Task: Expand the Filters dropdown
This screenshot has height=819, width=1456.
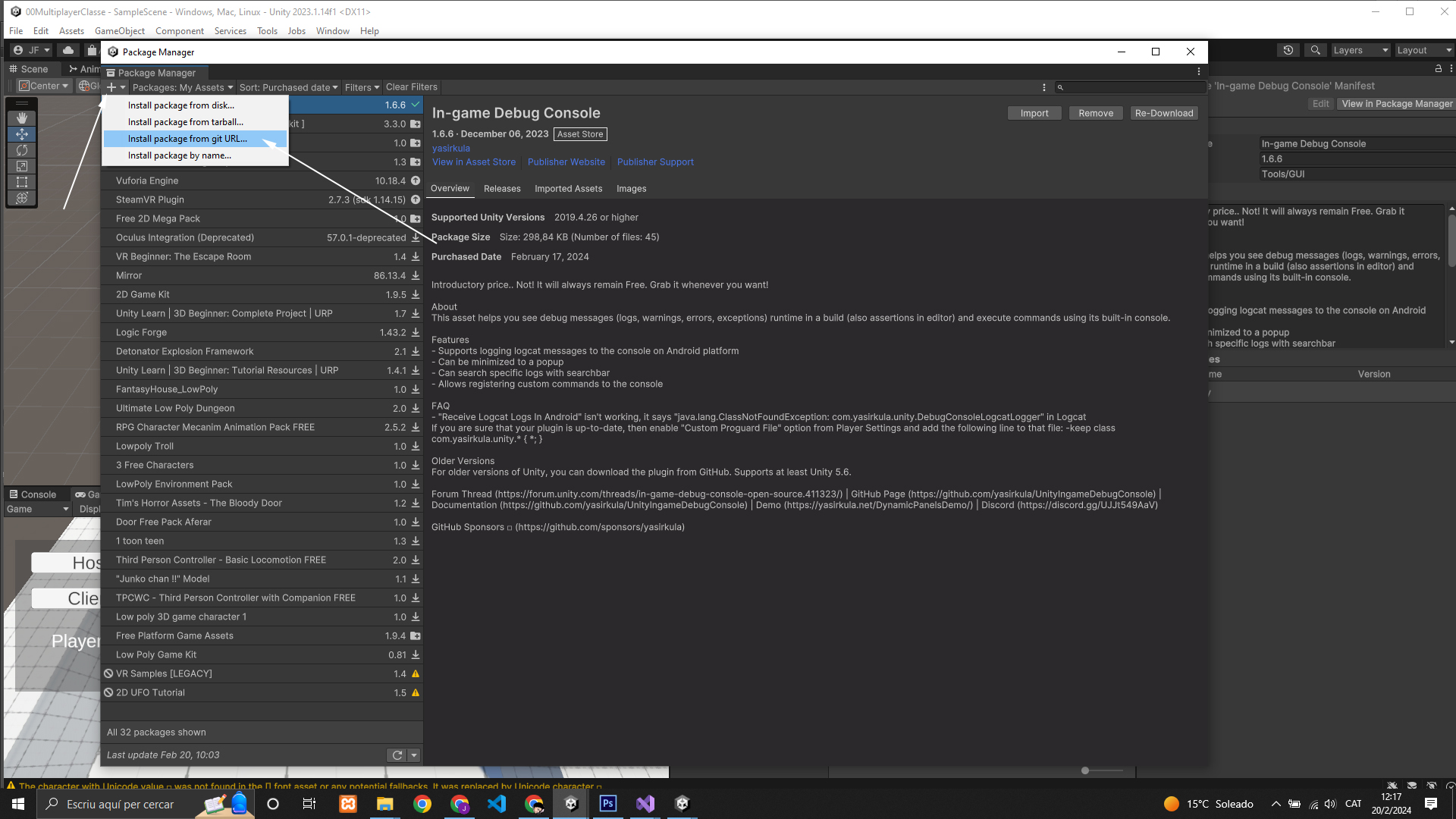Action: pyautogui.click(x=362, y=87)
